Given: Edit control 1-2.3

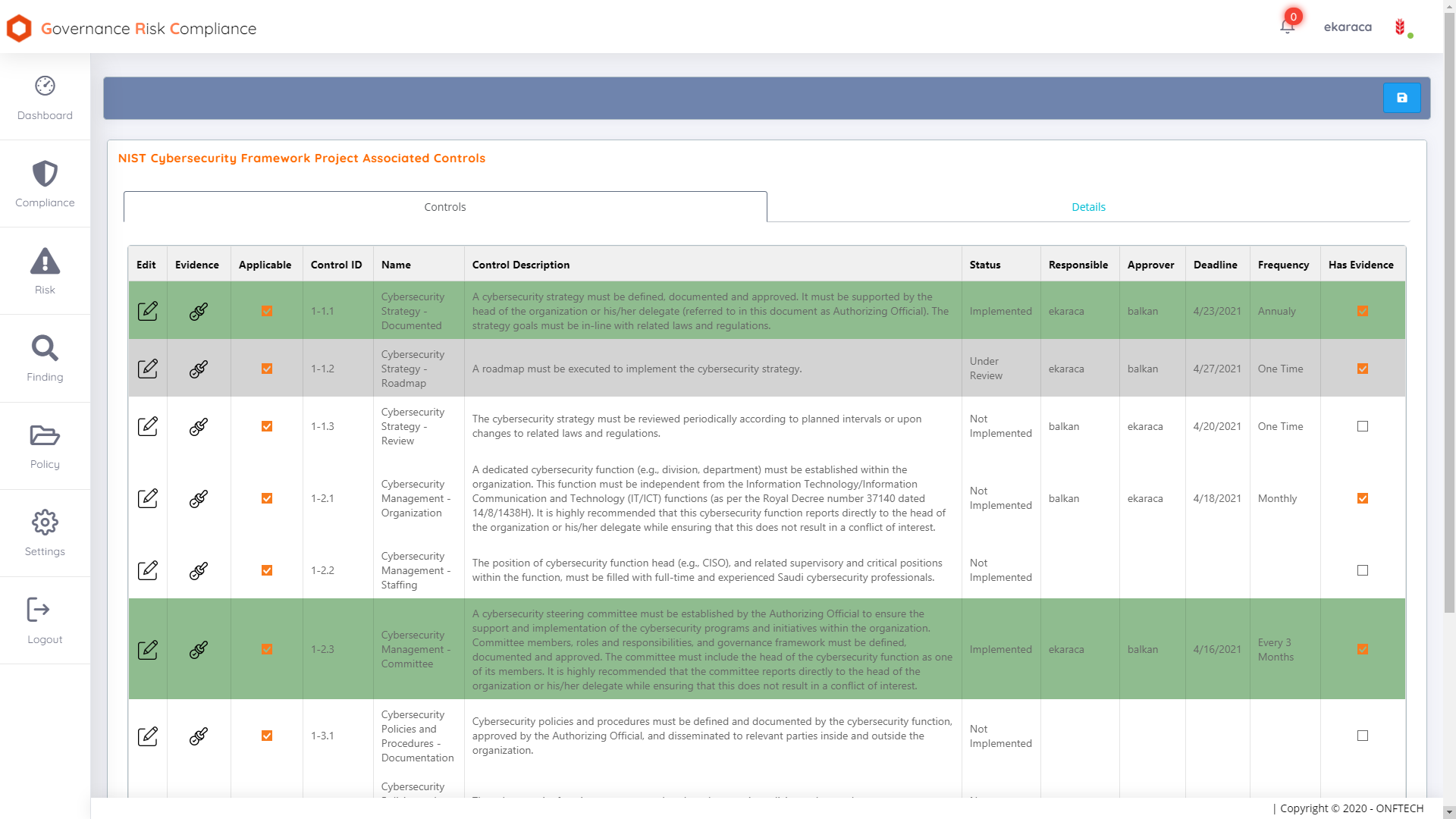Looking at the screenshot, I should click(x=148, y=650).
